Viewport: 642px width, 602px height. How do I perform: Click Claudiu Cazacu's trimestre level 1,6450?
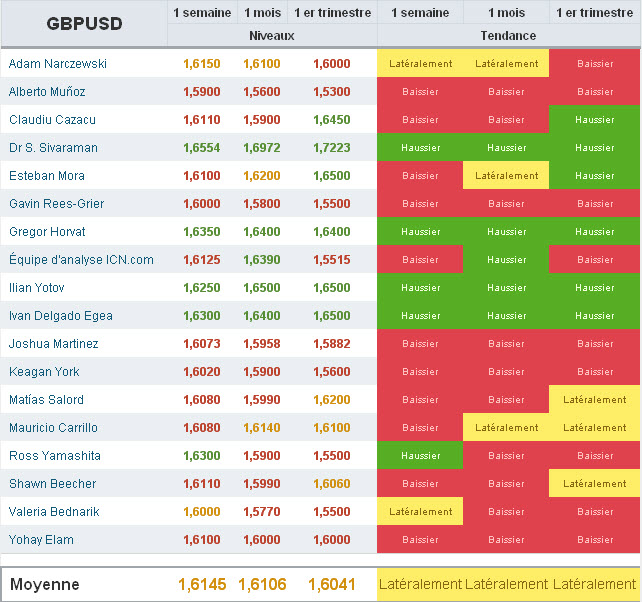coord(332,120)
